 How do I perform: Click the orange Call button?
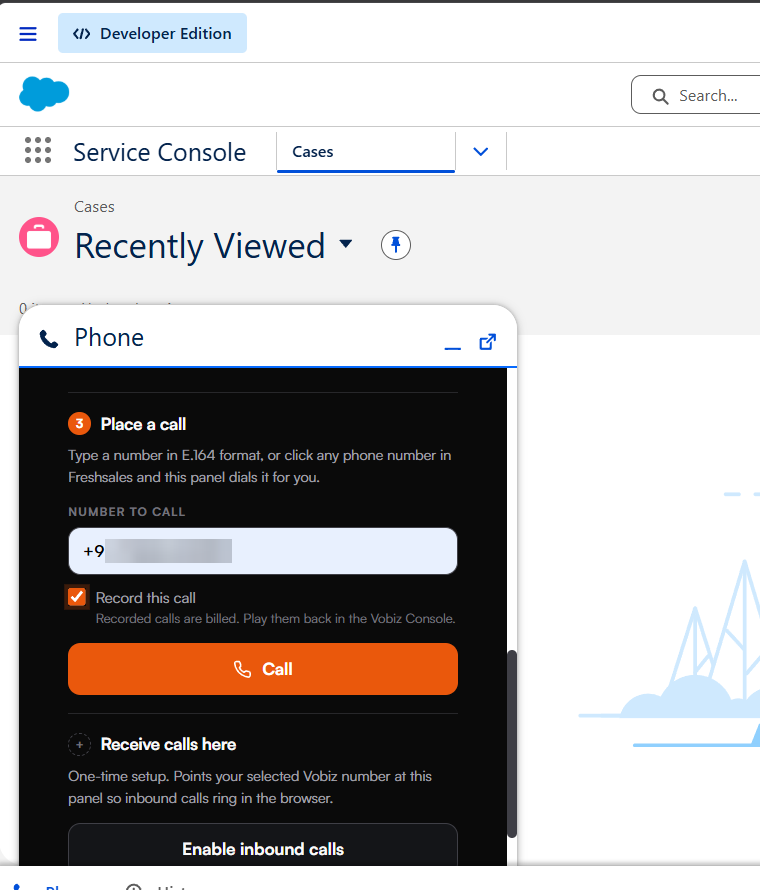(x=263, y=669)
